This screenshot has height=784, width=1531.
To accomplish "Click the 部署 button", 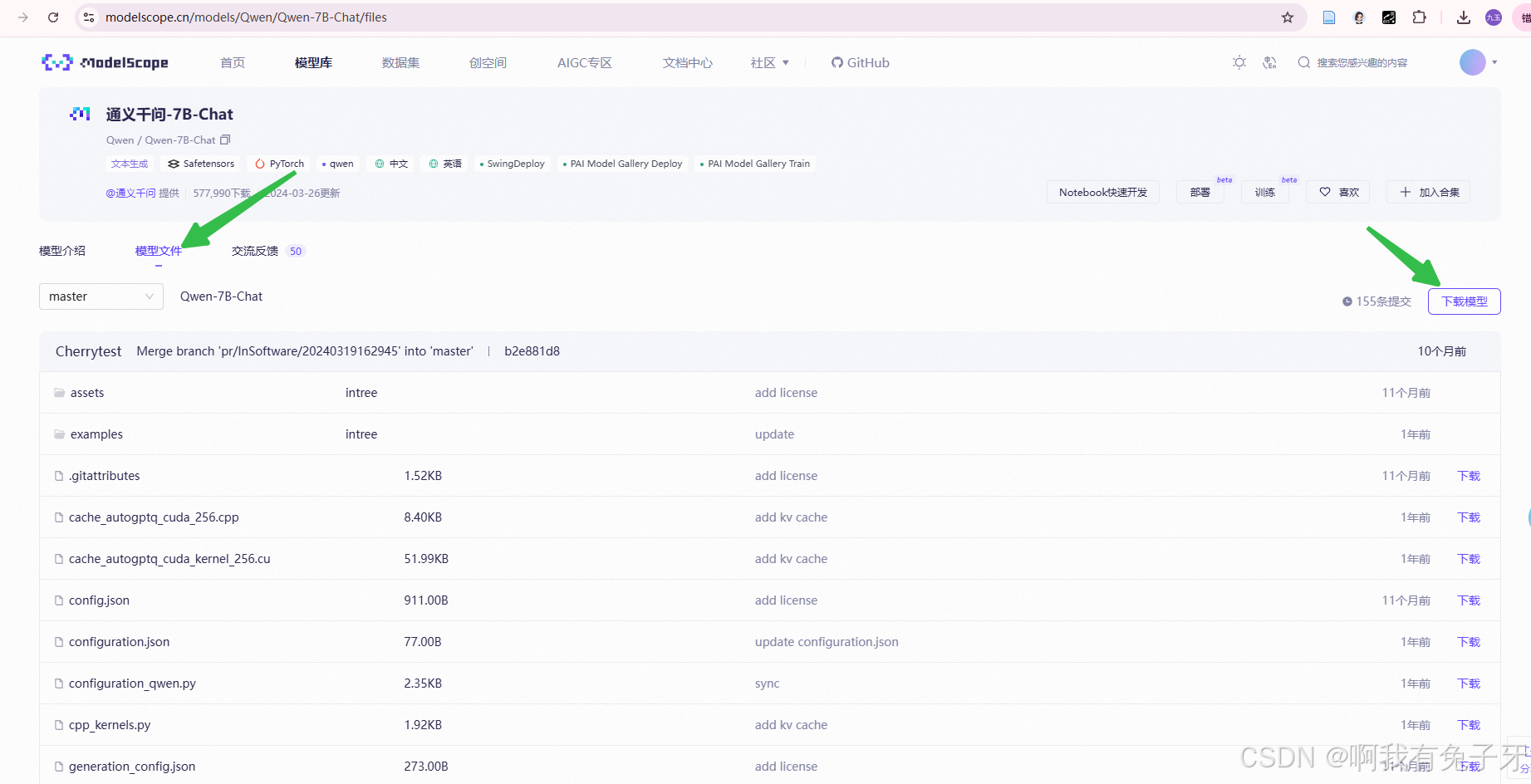I will [x=1200, y=192].
